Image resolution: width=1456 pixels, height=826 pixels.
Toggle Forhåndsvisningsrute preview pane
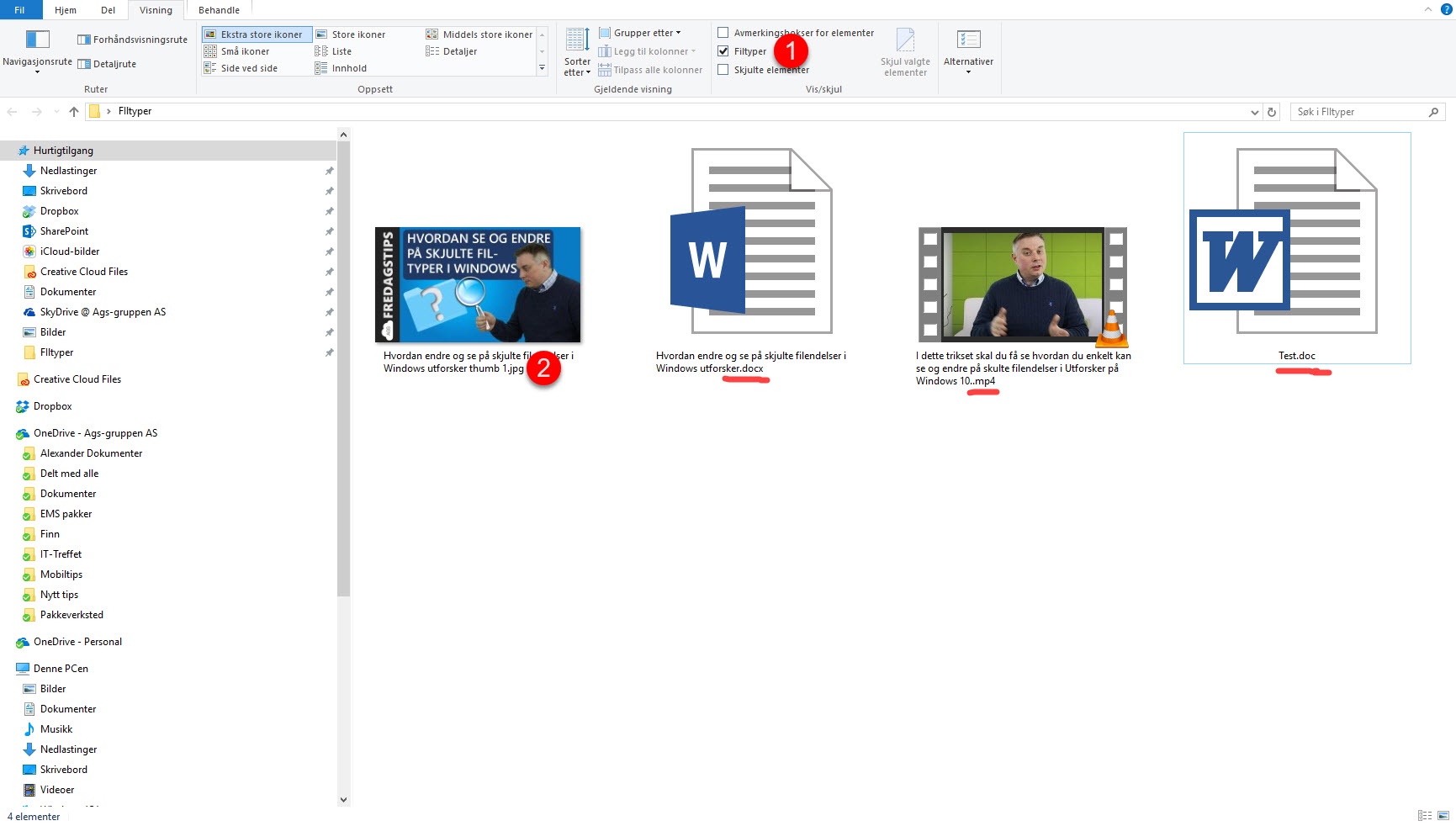pos(132,40)
